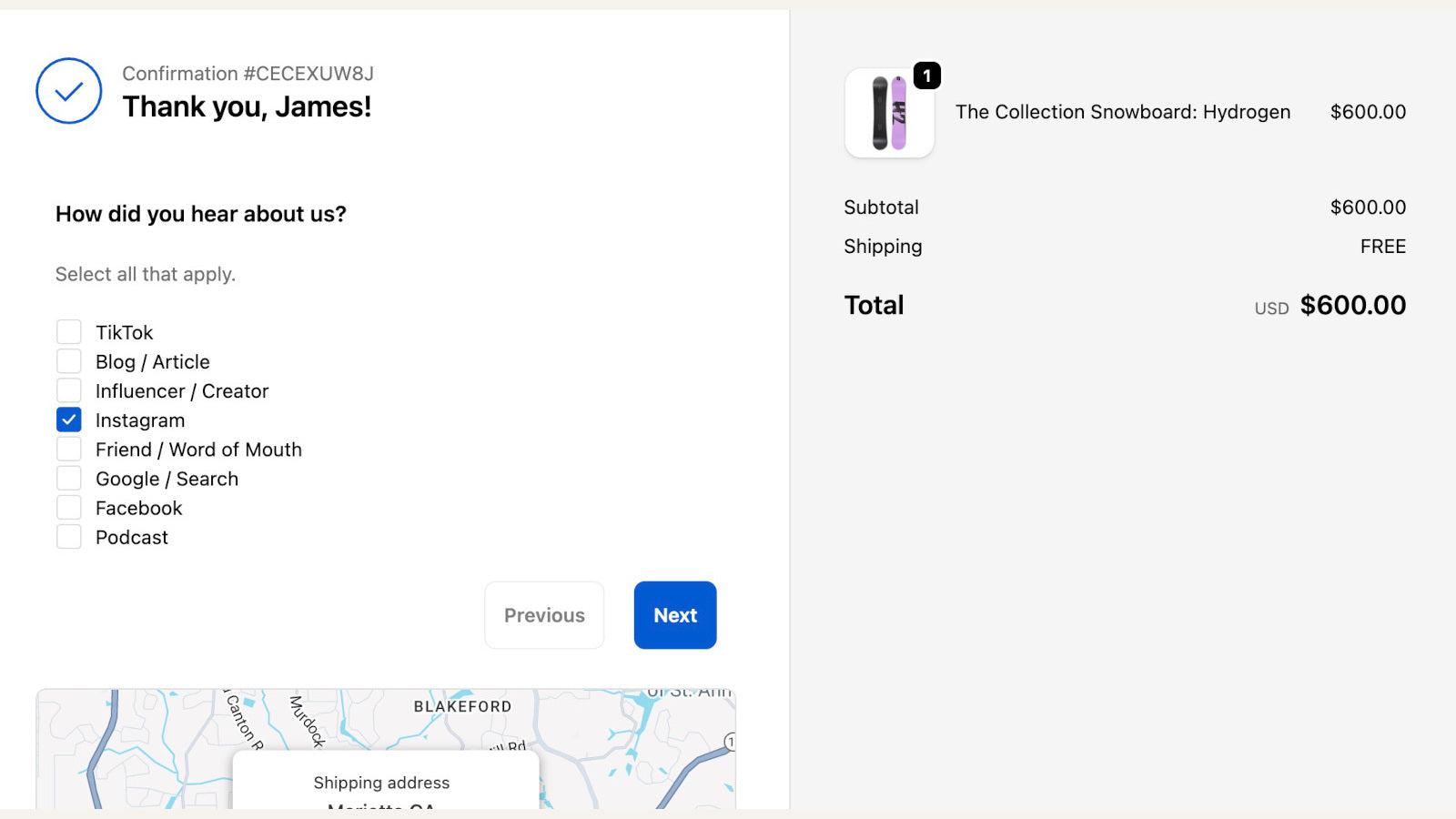
Task: Uncheck the Instagram checkbox
Action: [x=69, y=419]
